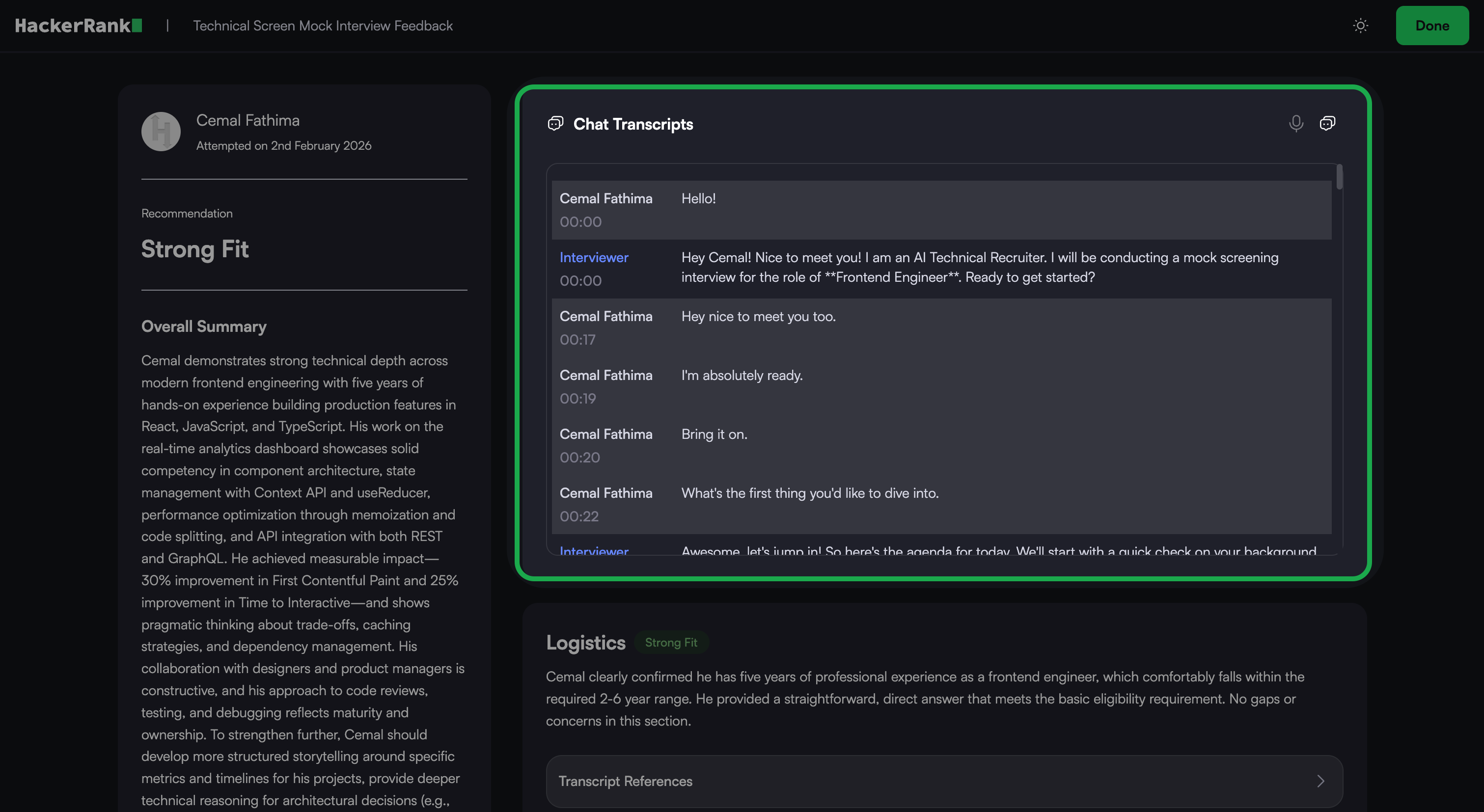Click the first blue Interviewer speaker label
1484x812 pixels.
[594, 257]
